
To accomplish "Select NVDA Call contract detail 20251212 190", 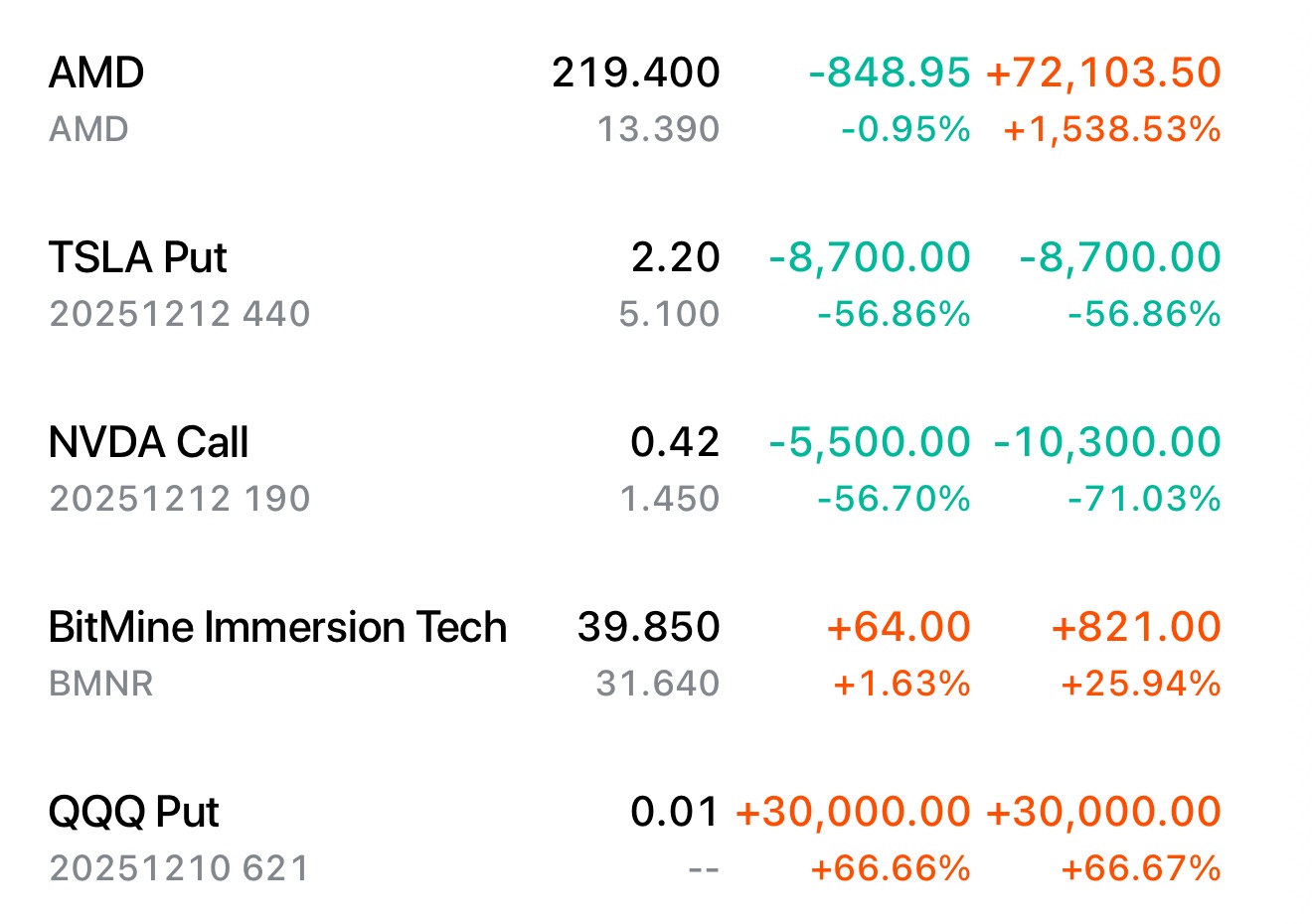I will (x=180, y=499).
